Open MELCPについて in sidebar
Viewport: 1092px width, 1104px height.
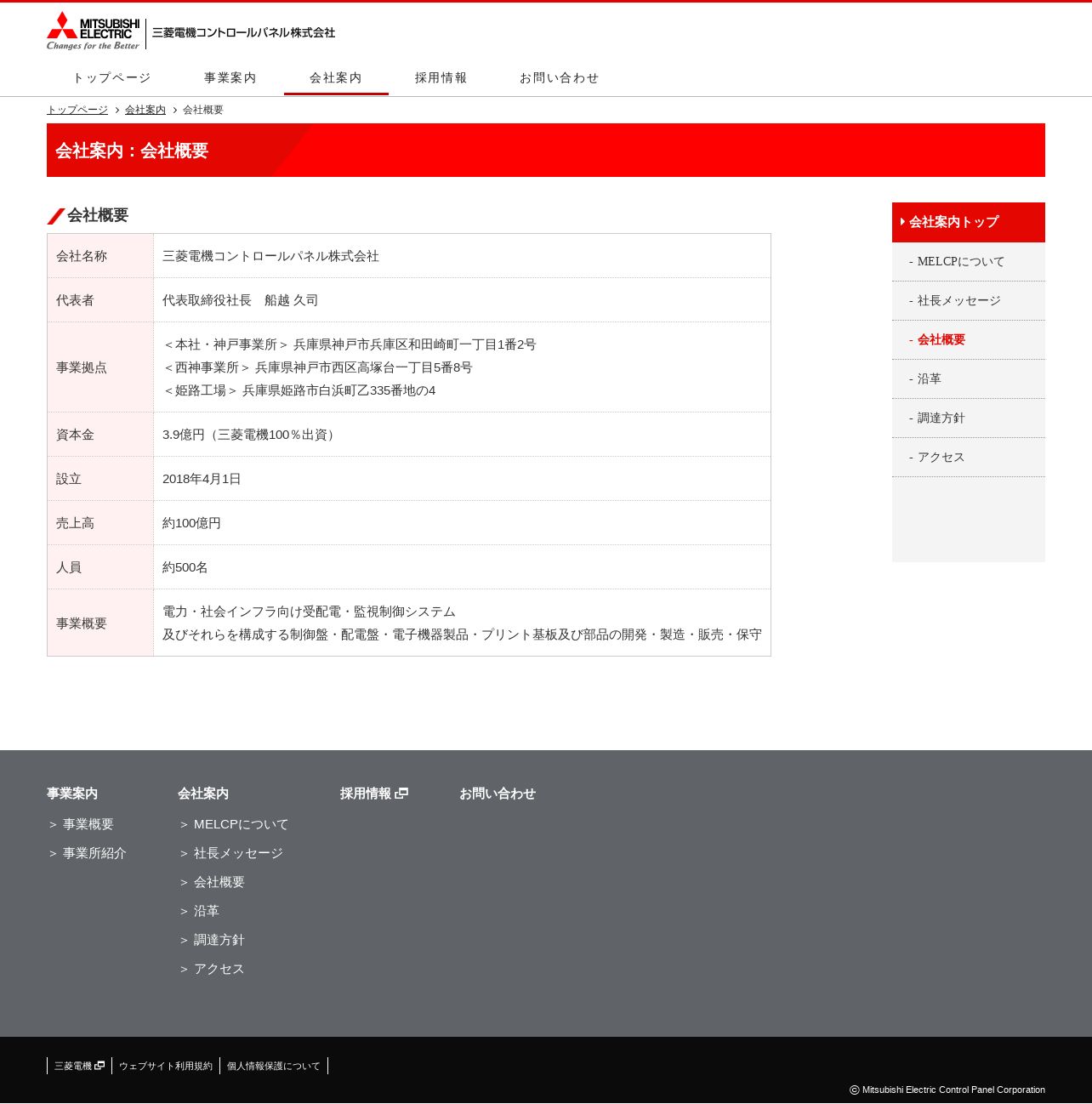click(x=969, y=262)
